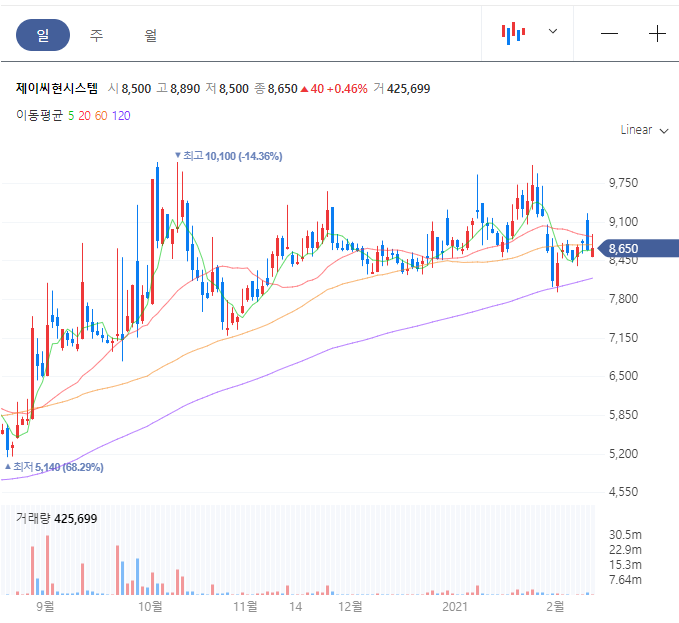679x623 pixels.
Task: Click the 저 8,500 low price value
Action: pos(227,89)
